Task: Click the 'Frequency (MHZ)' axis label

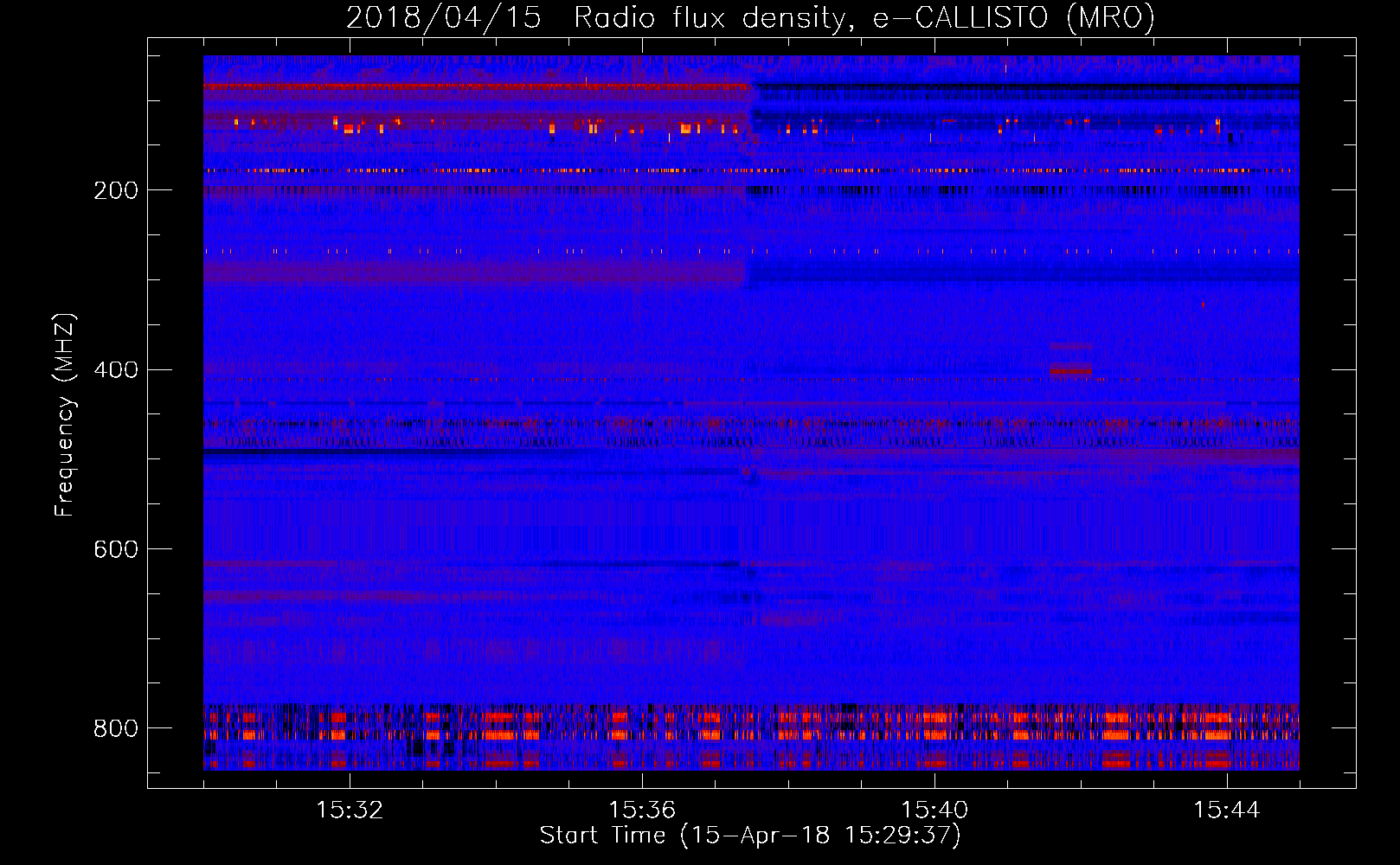Action: point(64,415)
